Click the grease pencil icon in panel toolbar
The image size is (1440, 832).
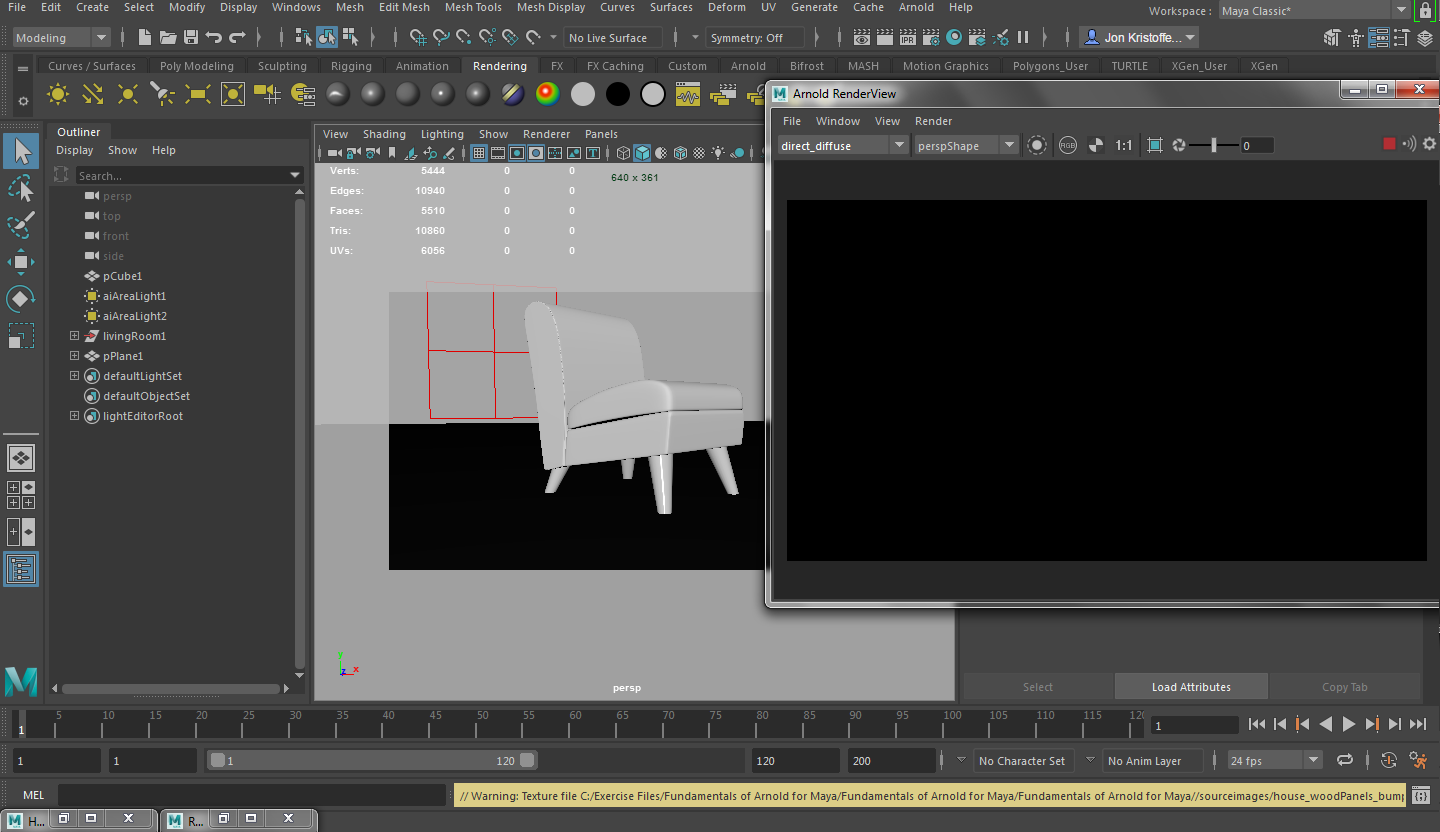[x=448, y=152]
